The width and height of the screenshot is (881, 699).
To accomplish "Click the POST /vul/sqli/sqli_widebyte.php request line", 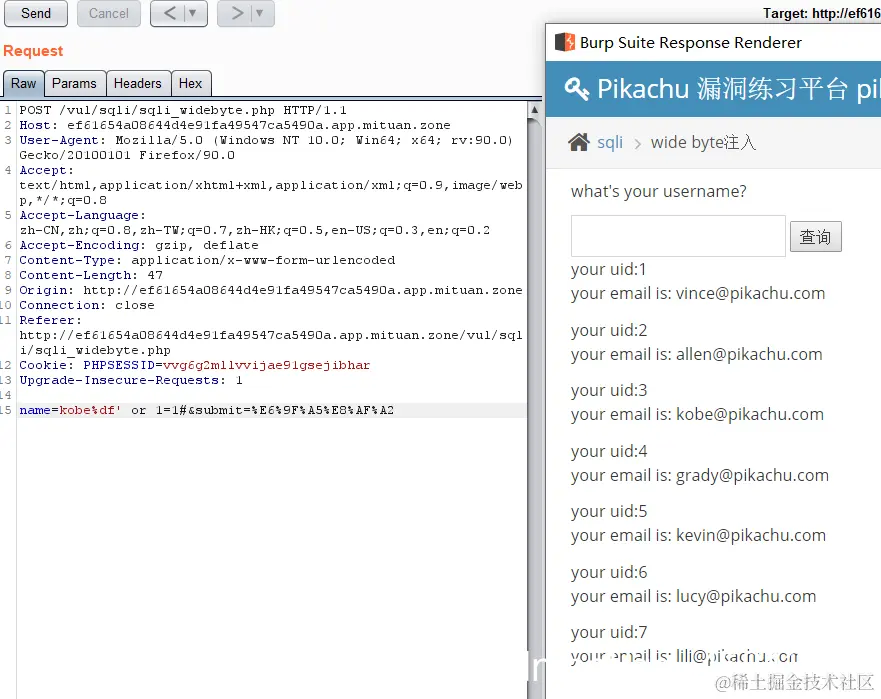I will coord(183,110).
